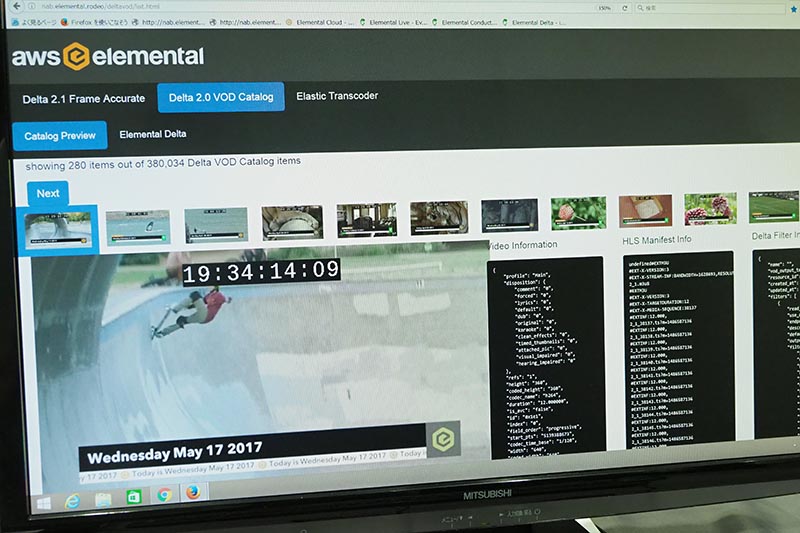Open Google Chrome from the taskbar
Viewport: 800px width, 533px height.
click(x=164, y=495)
